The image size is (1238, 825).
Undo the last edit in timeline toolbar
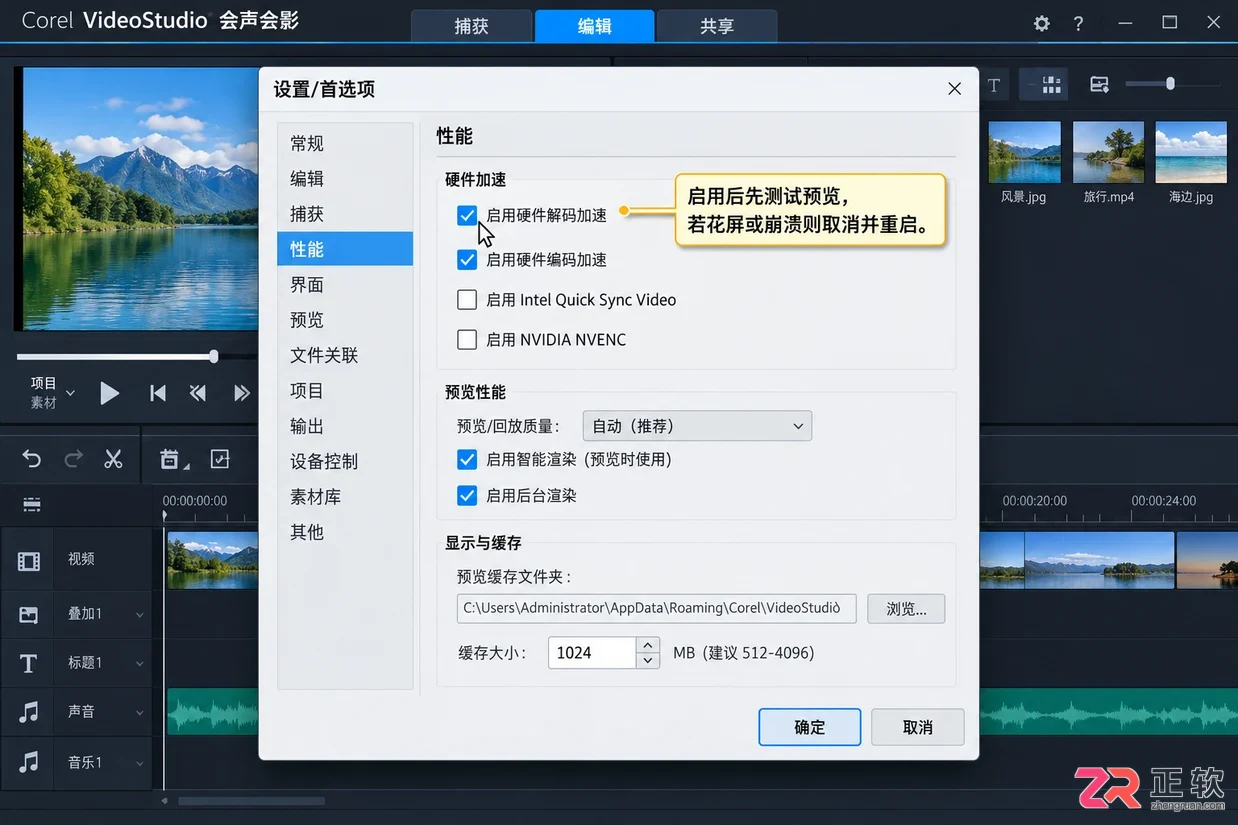tap(32, 459)
